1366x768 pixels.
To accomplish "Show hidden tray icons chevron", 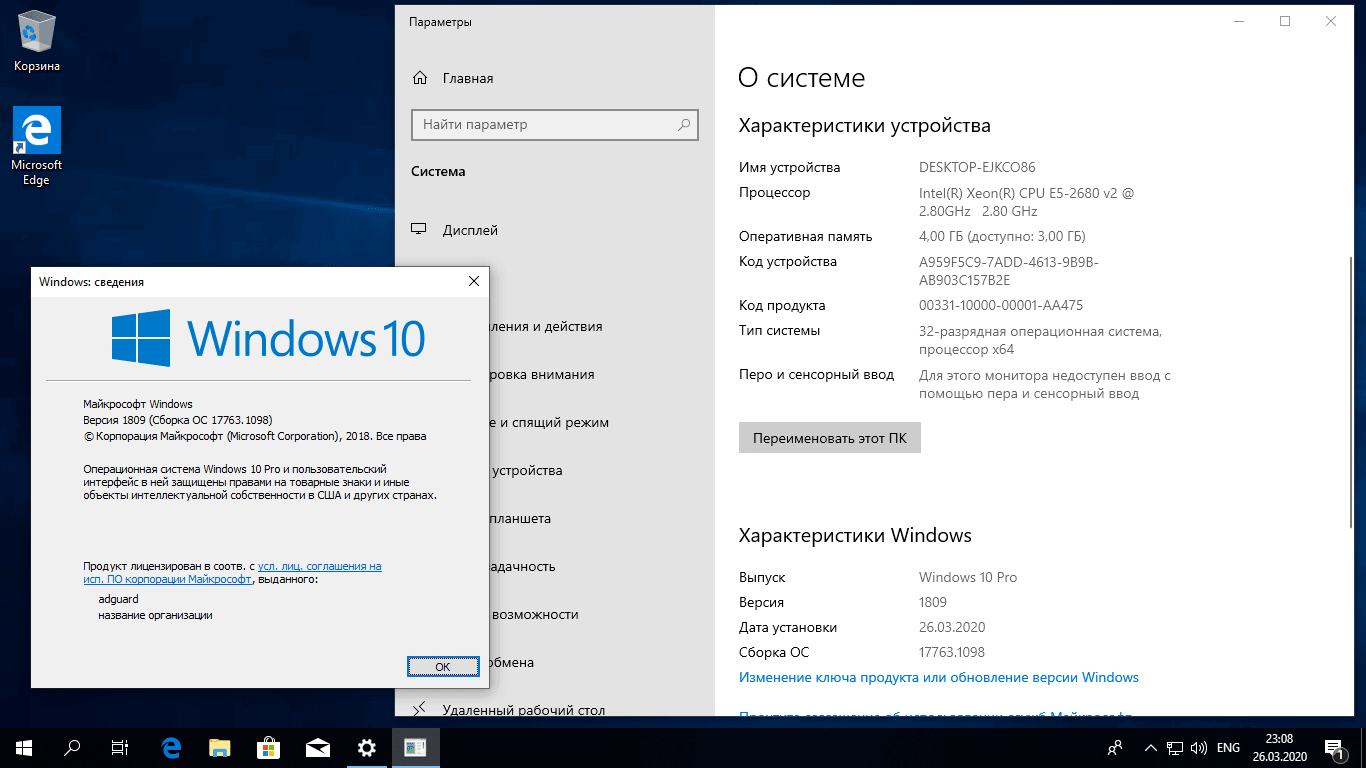I will pyautogui.click(x=1149, y=747).
